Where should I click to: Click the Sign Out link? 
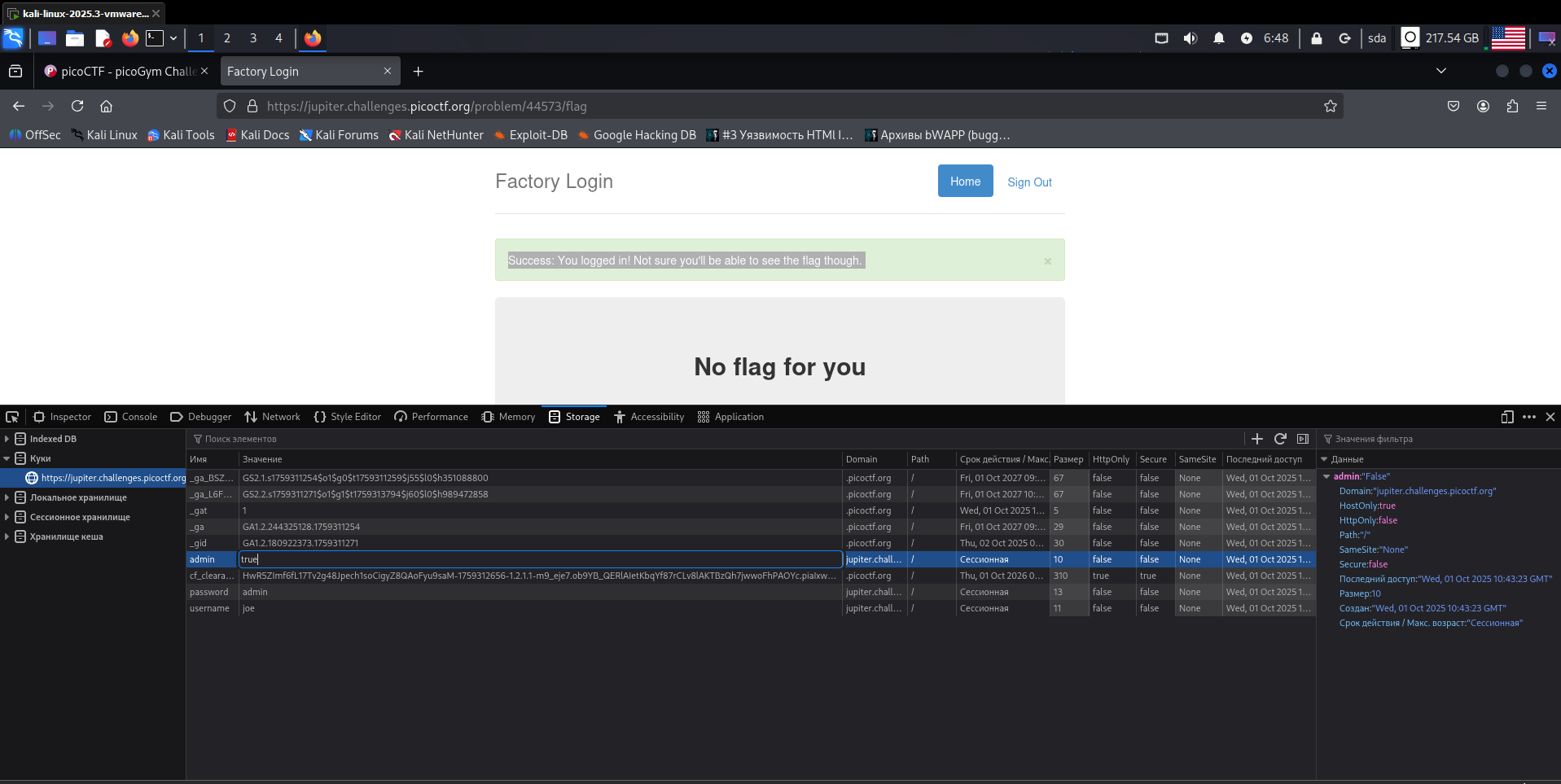click(1029, 182)
